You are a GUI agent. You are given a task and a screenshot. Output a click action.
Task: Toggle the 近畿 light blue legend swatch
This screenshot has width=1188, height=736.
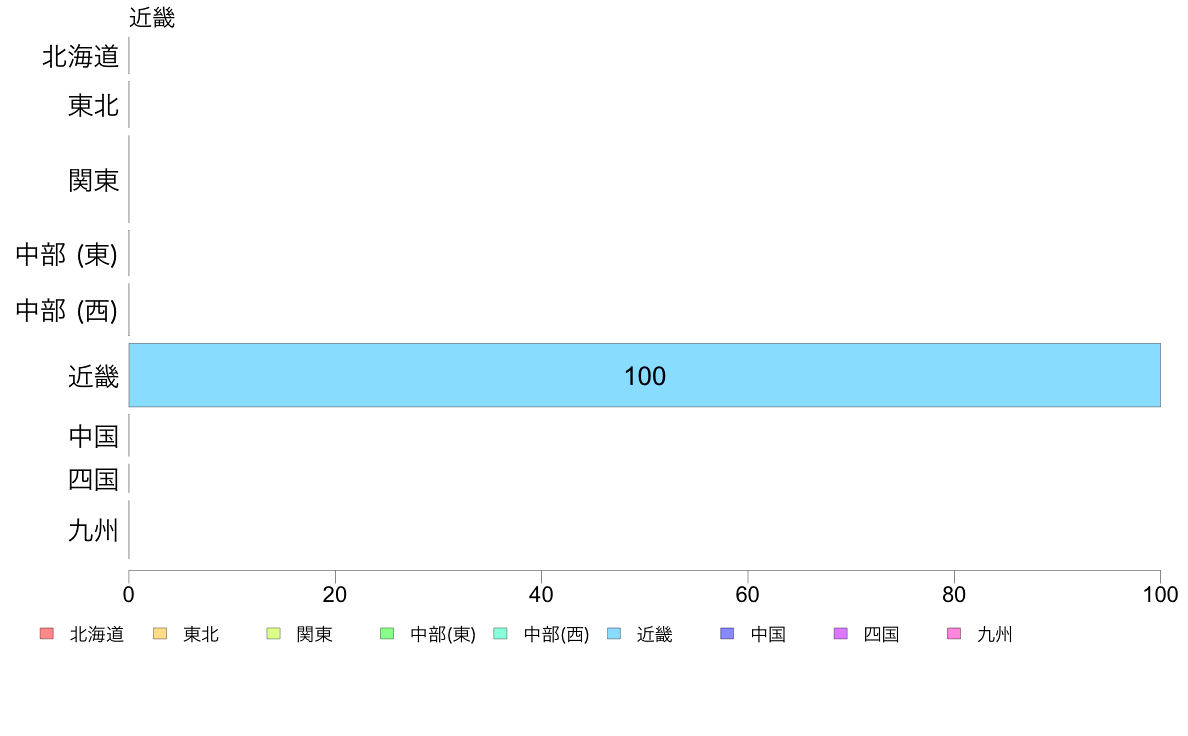[614, 634]
